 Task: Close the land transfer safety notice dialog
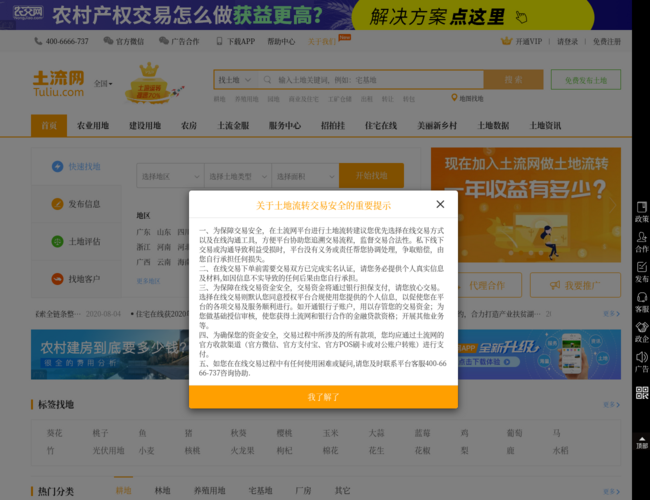pos(440,204)
